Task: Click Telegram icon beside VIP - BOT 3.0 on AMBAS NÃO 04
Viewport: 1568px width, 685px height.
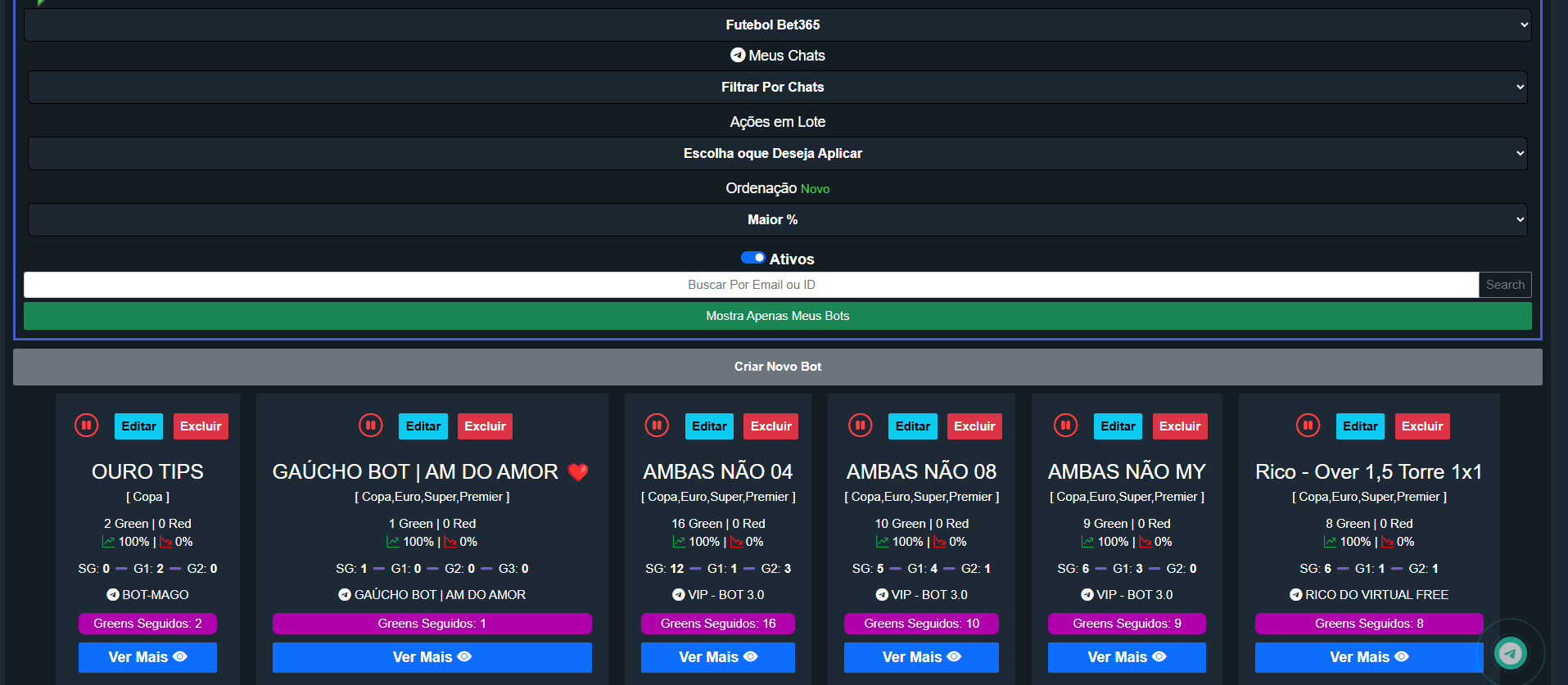Action: tap(679, 595)
